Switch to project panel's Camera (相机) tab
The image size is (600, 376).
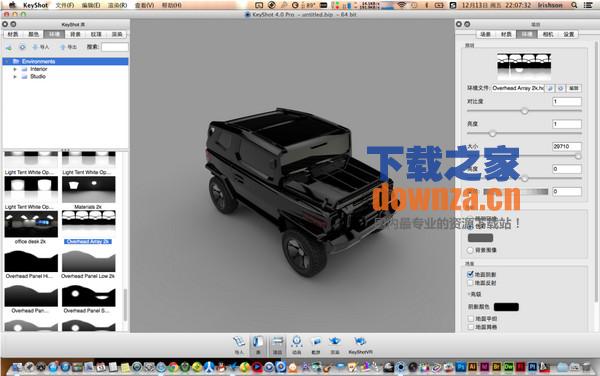coord(548,34)
